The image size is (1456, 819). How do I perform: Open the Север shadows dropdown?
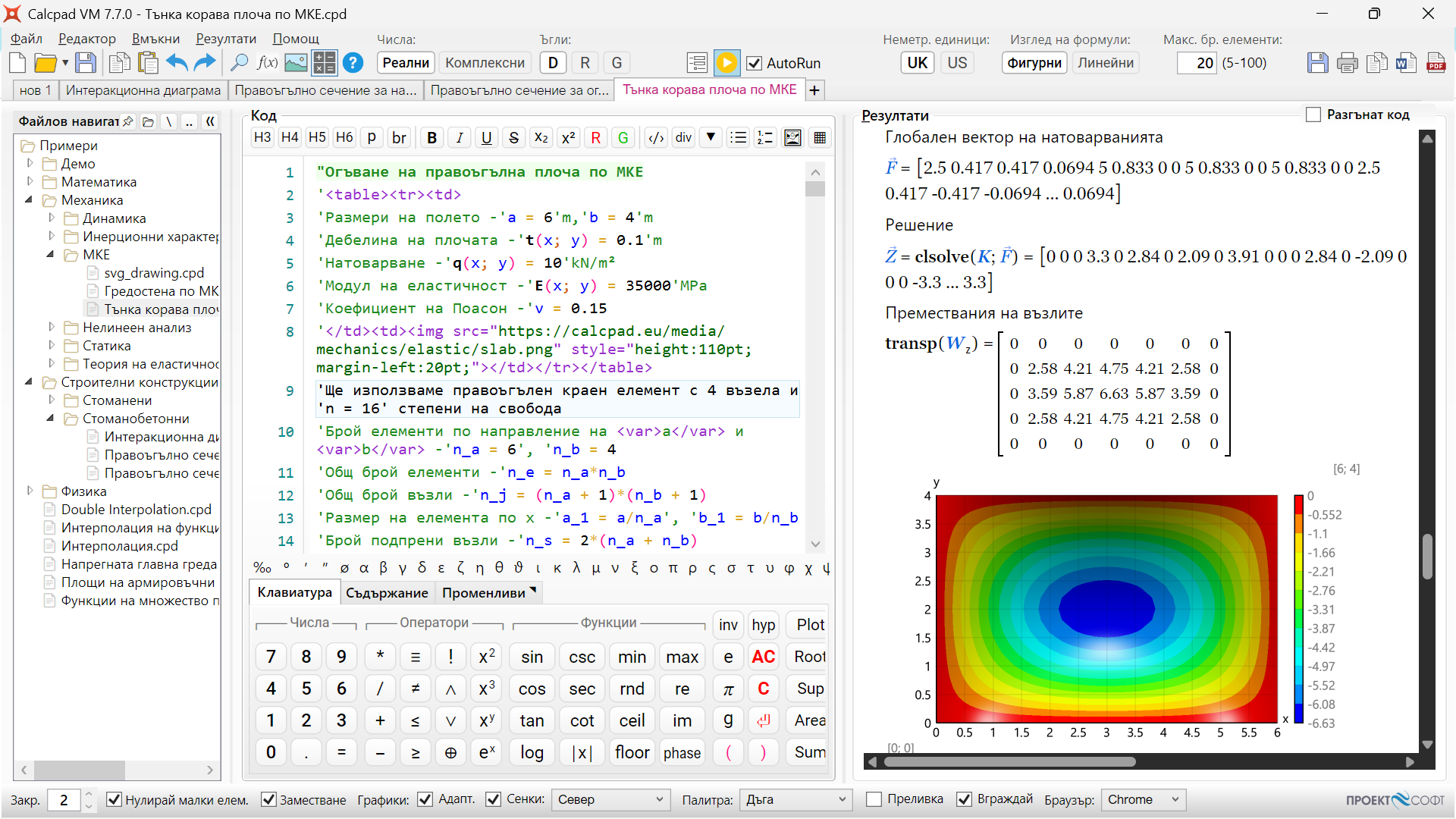coord(610,799)
